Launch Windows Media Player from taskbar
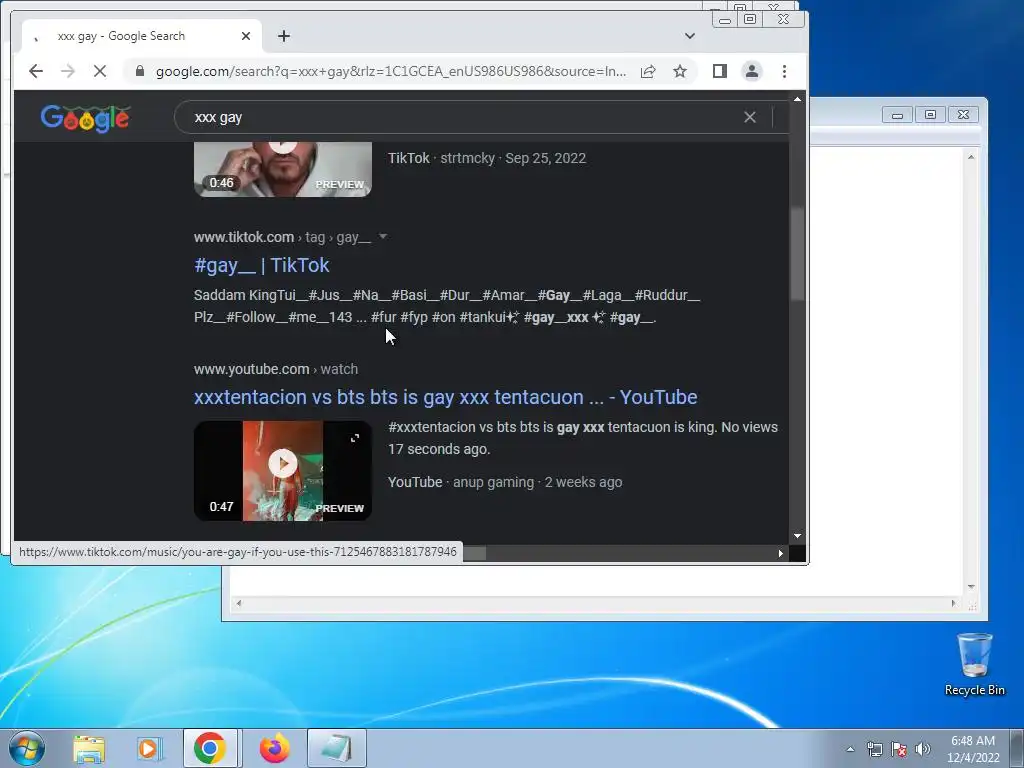This screenshot has width=1024, height=768. pos(150,748)
